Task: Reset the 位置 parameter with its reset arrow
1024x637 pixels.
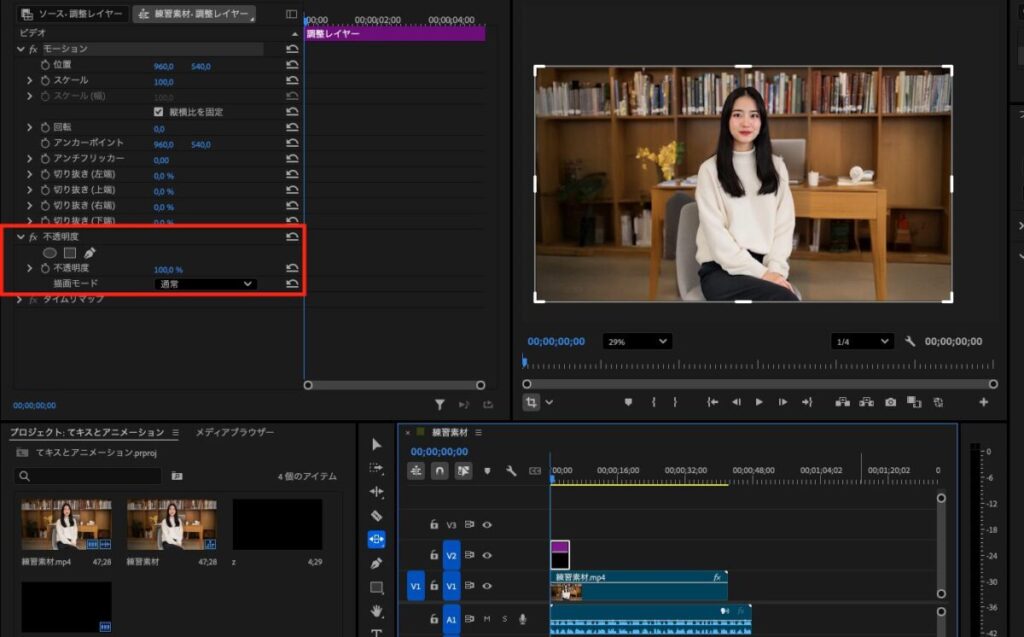Action: [x=292, y=66]
